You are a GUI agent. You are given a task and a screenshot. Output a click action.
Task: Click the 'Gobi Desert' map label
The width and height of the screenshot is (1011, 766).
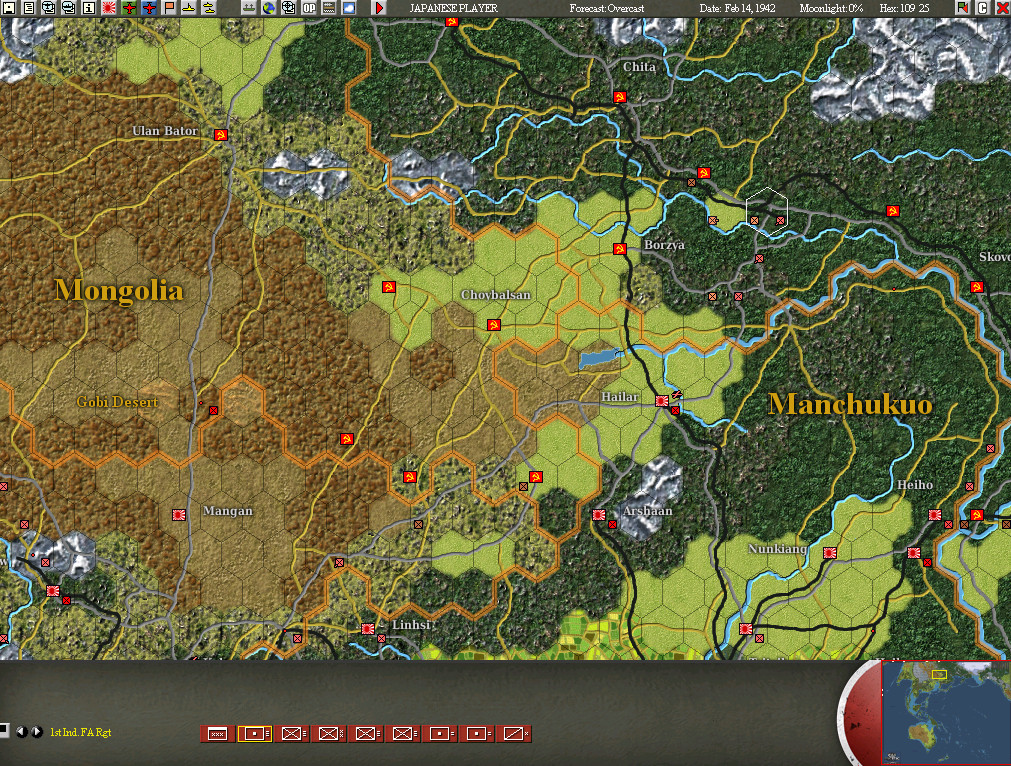(117, 402)
